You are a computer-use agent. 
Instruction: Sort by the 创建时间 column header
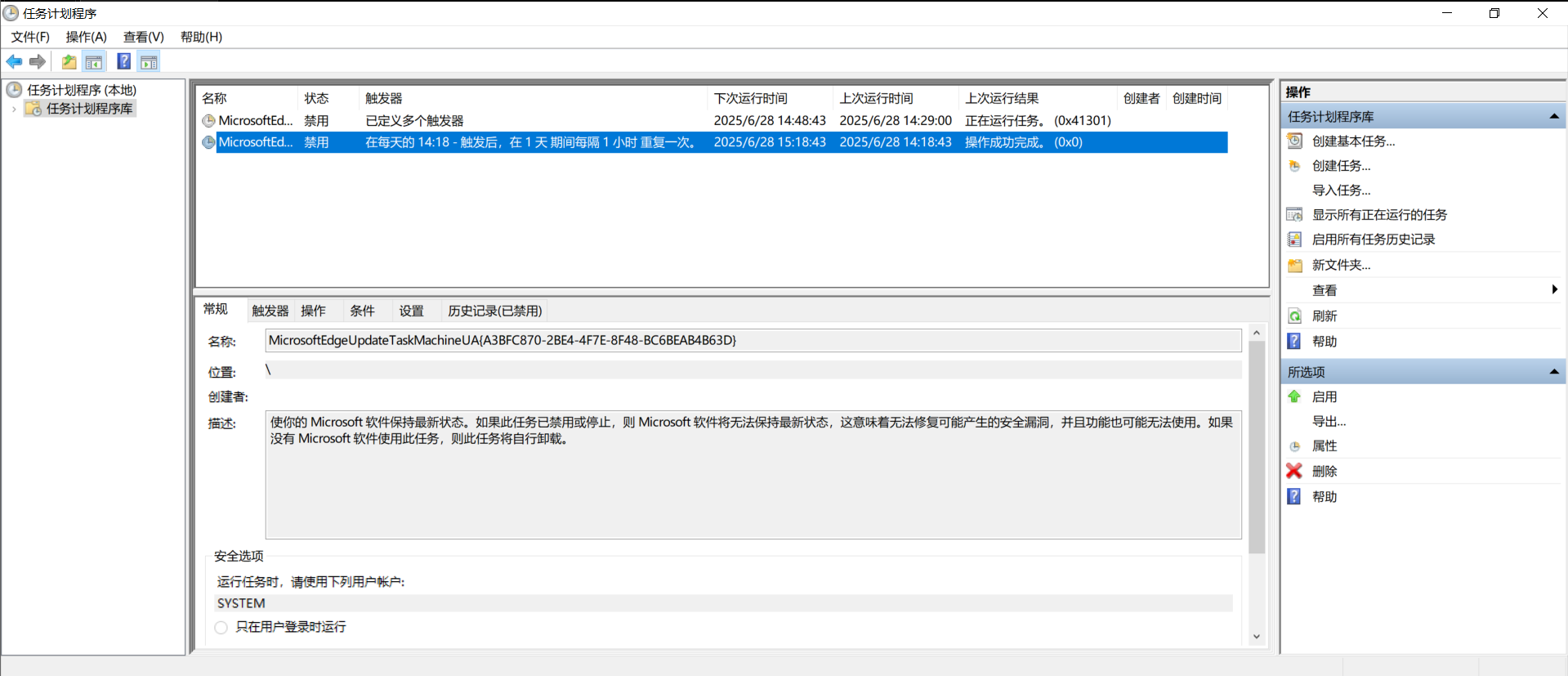[1197, 98]
